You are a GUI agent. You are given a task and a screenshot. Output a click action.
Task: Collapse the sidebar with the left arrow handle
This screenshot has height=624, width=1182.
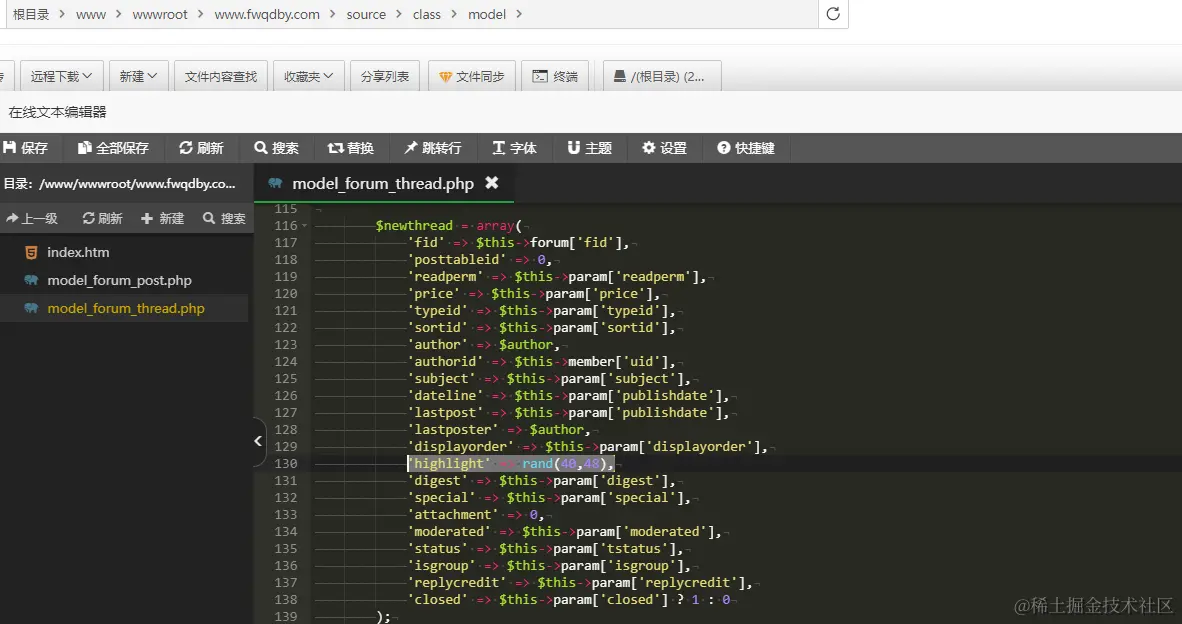[259, 441]
